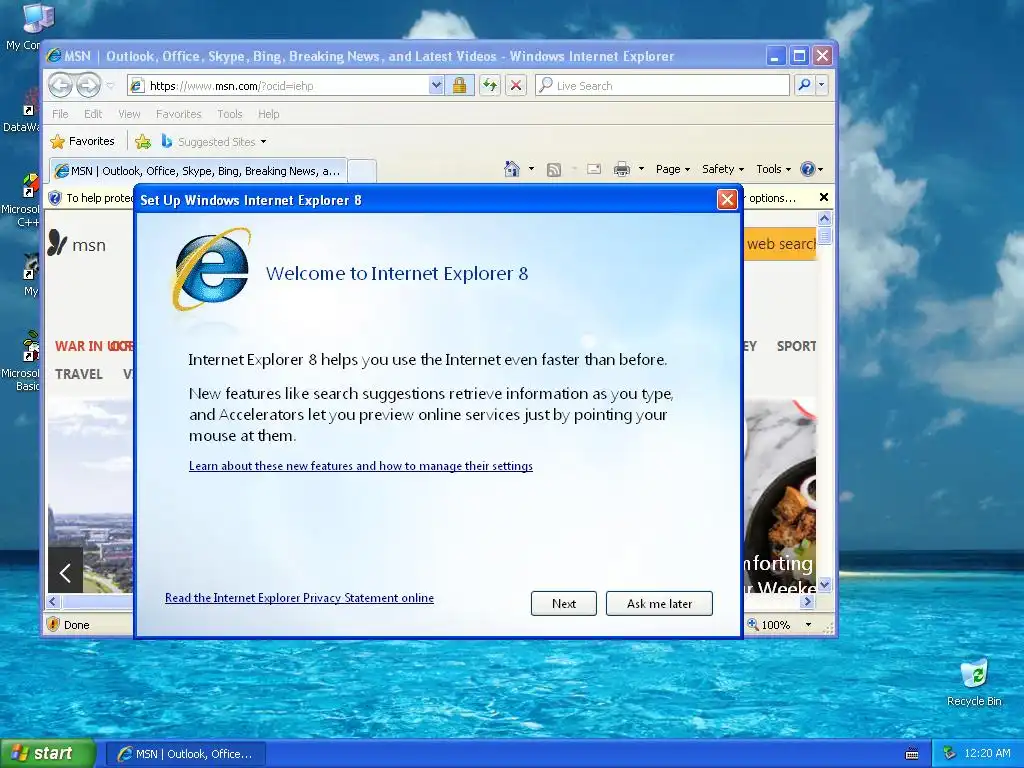
Task: Click the Forward navigation arrow in Internet Explorer
Action: pos(88,85)
